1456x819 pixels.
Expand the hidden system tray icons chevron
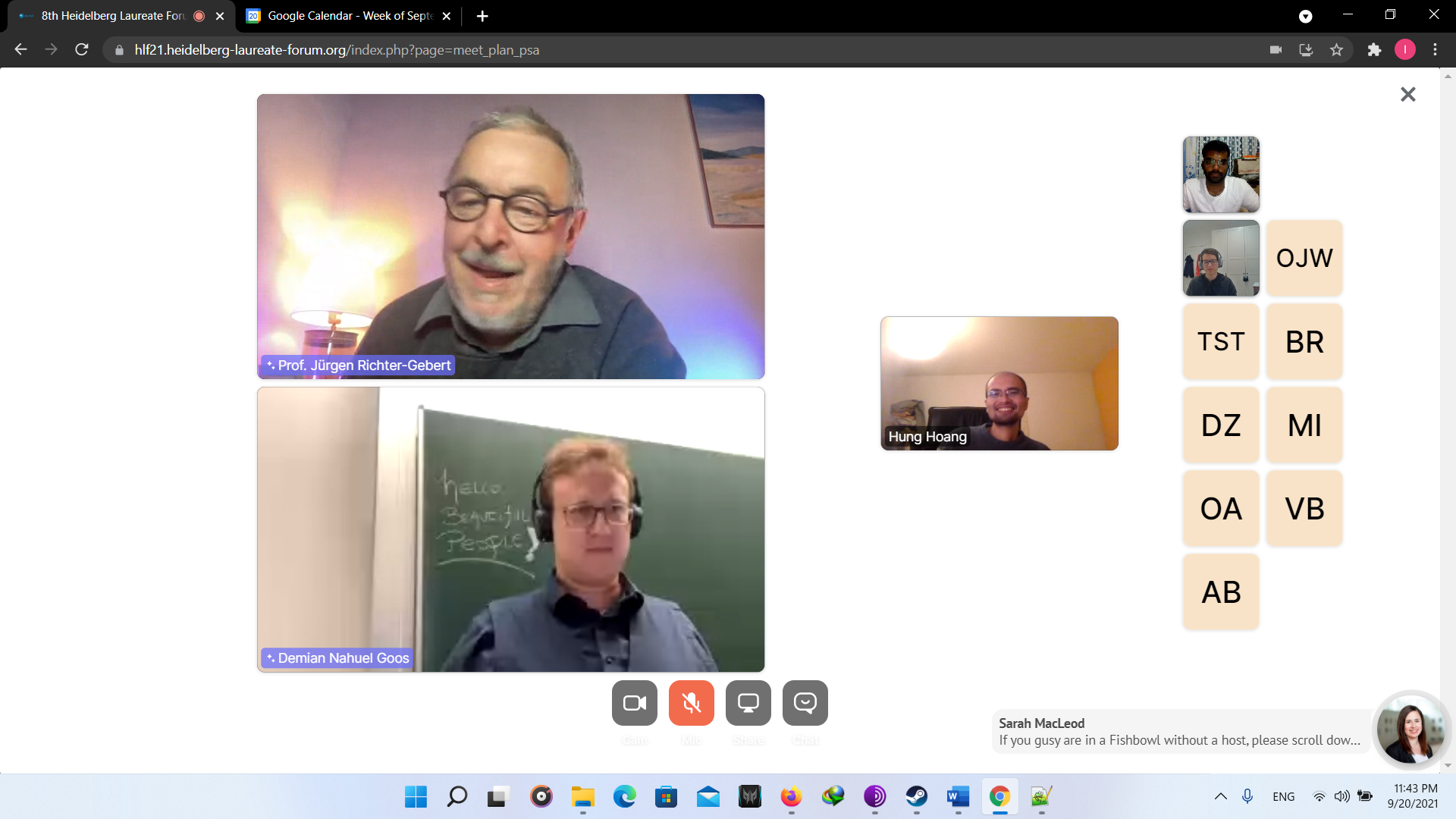coord(1220,796)
